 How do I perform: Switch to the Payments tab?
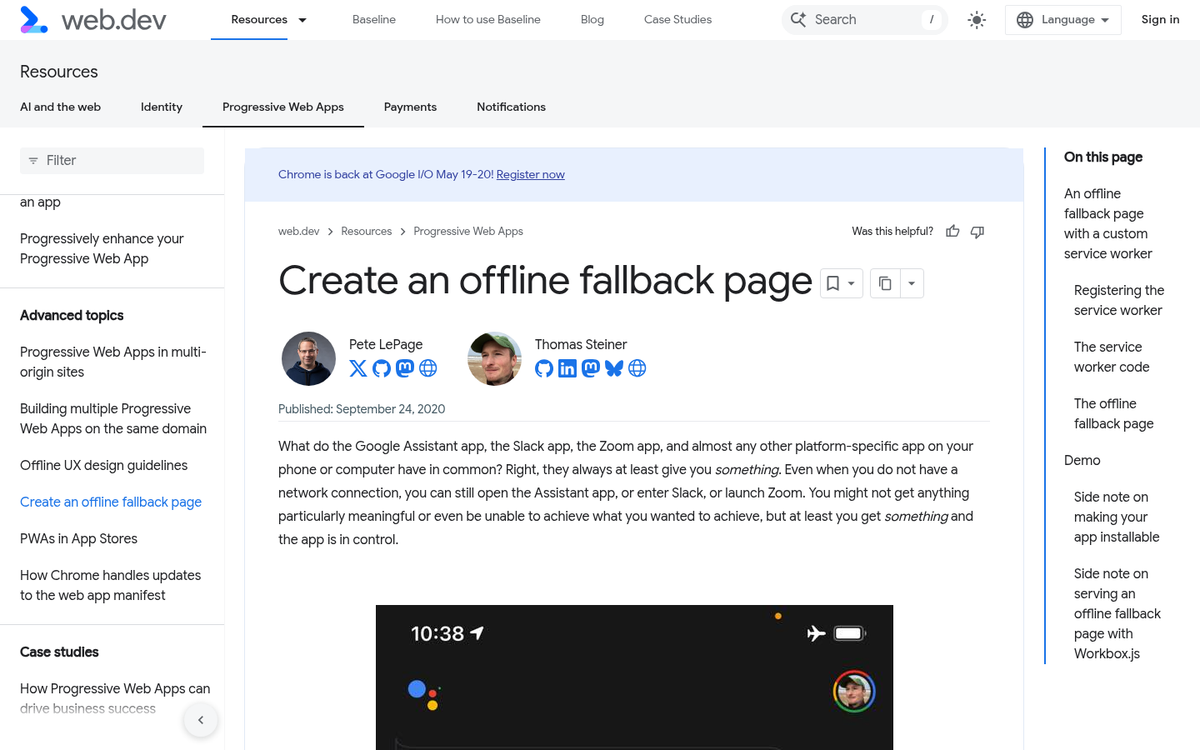pyautogui.click(x=410, y=107)
